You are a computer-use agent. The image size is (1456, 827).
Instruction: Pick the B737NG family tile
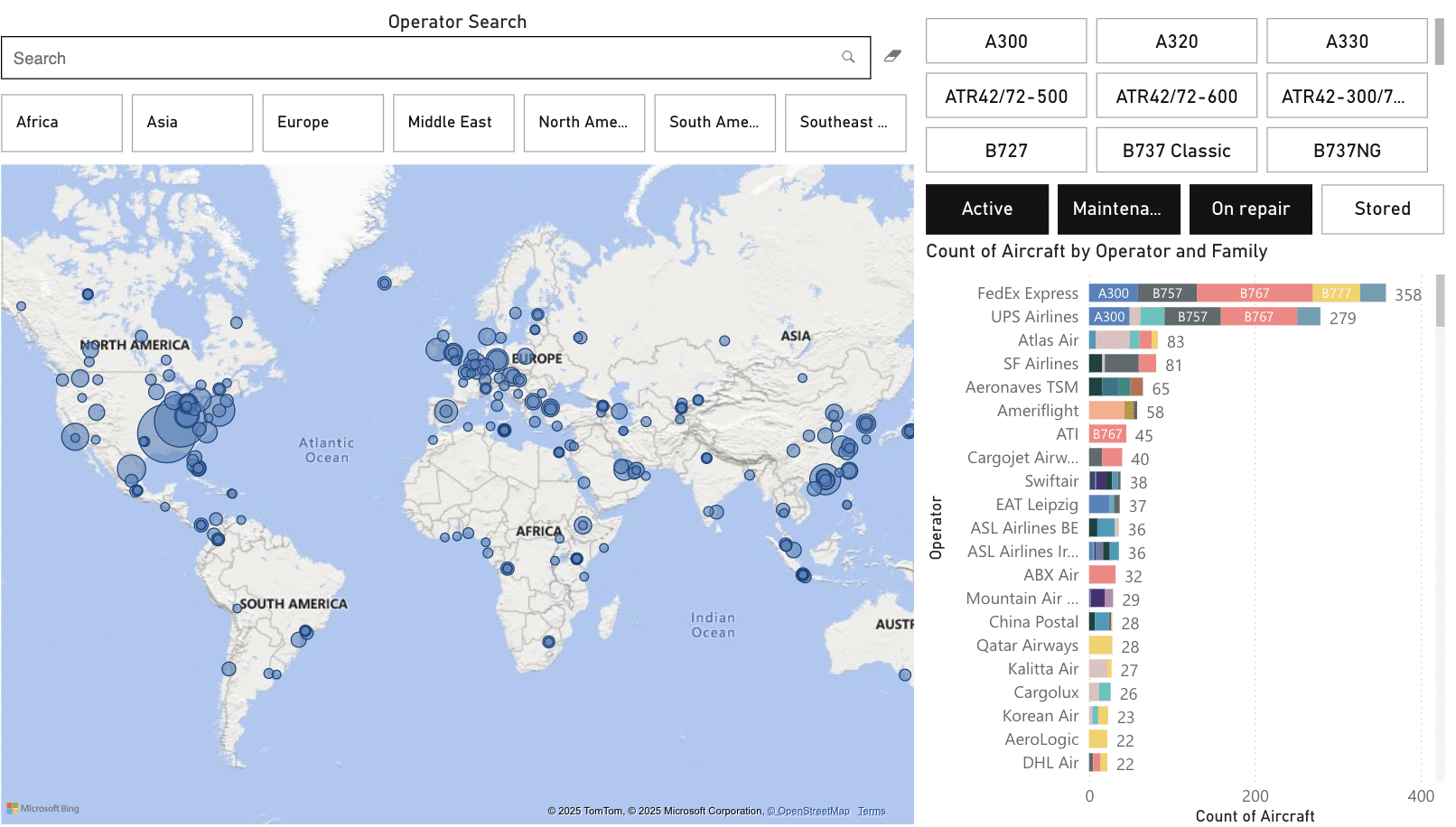tap(1347, 150)
